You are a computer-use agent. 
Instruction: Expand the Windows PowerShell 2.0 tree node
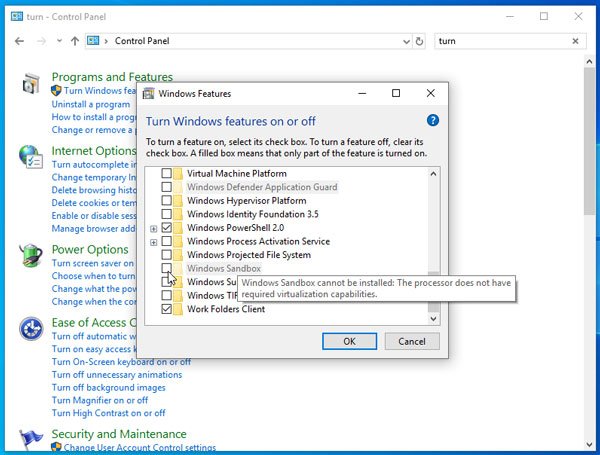[x=153, y=228]
